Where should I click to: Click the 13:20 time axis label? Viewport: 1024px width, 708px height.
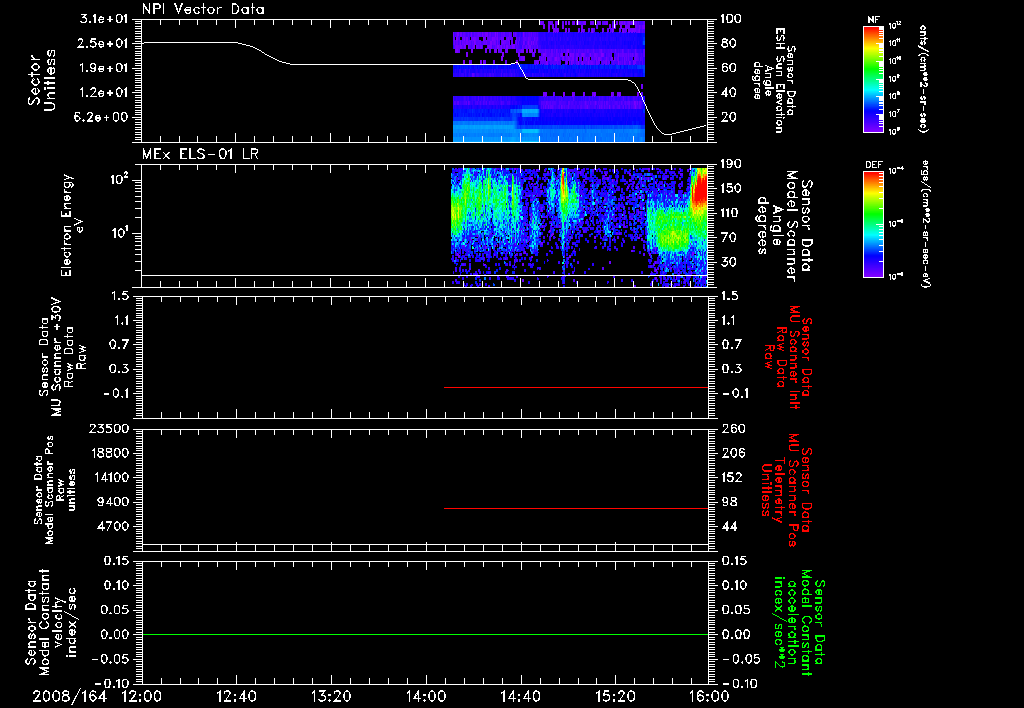click(331, 696)
